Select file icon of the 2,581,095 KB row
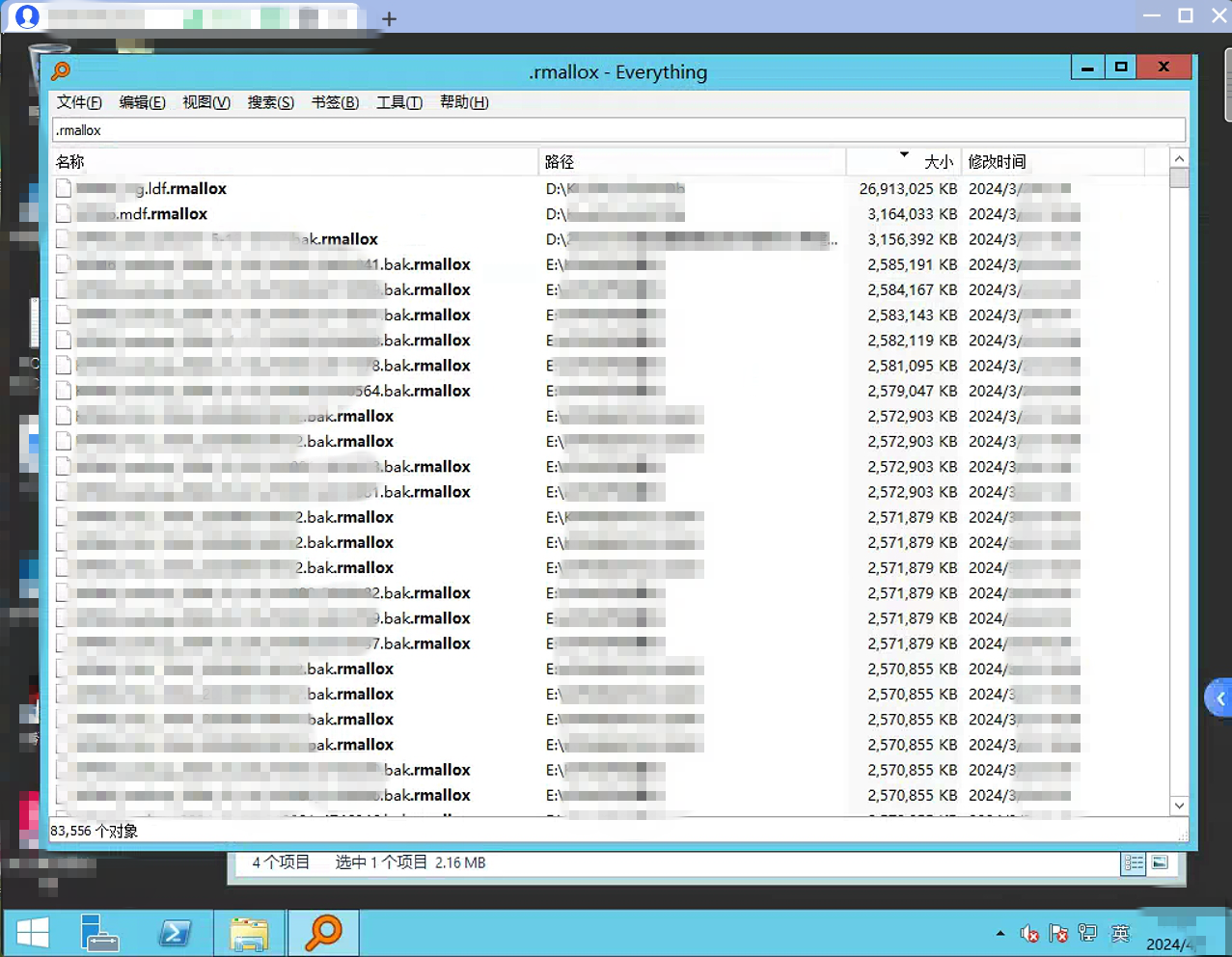1232x957 pixels. click(x=64, y=366)
